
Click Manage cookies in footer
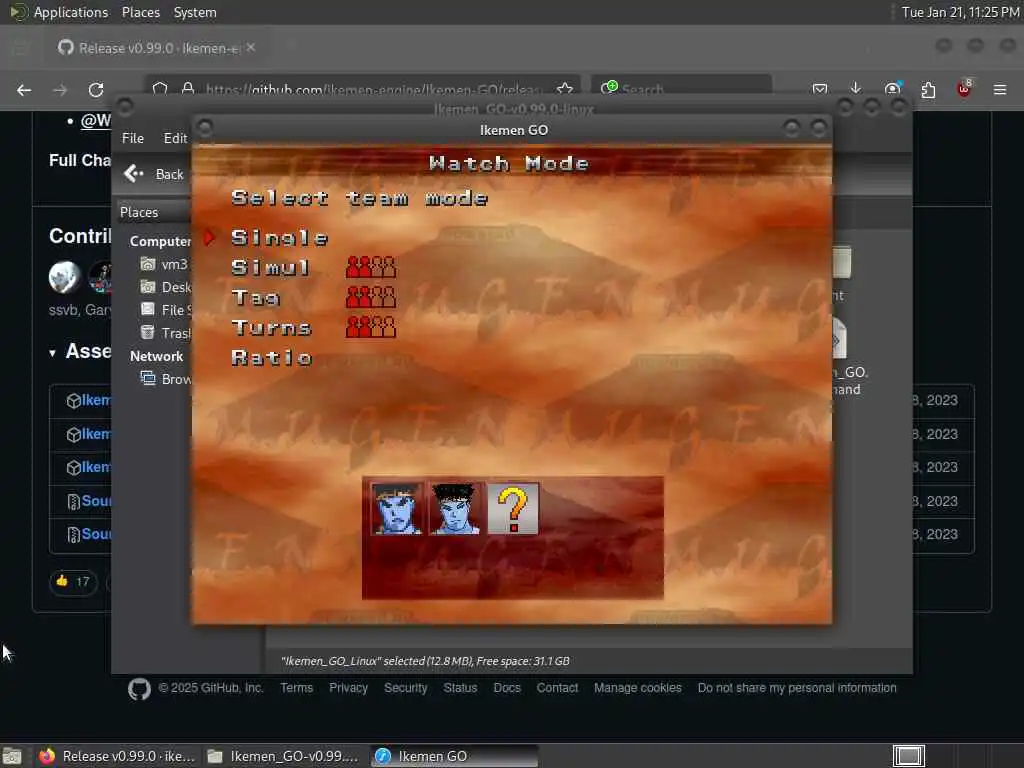(637, 688)
